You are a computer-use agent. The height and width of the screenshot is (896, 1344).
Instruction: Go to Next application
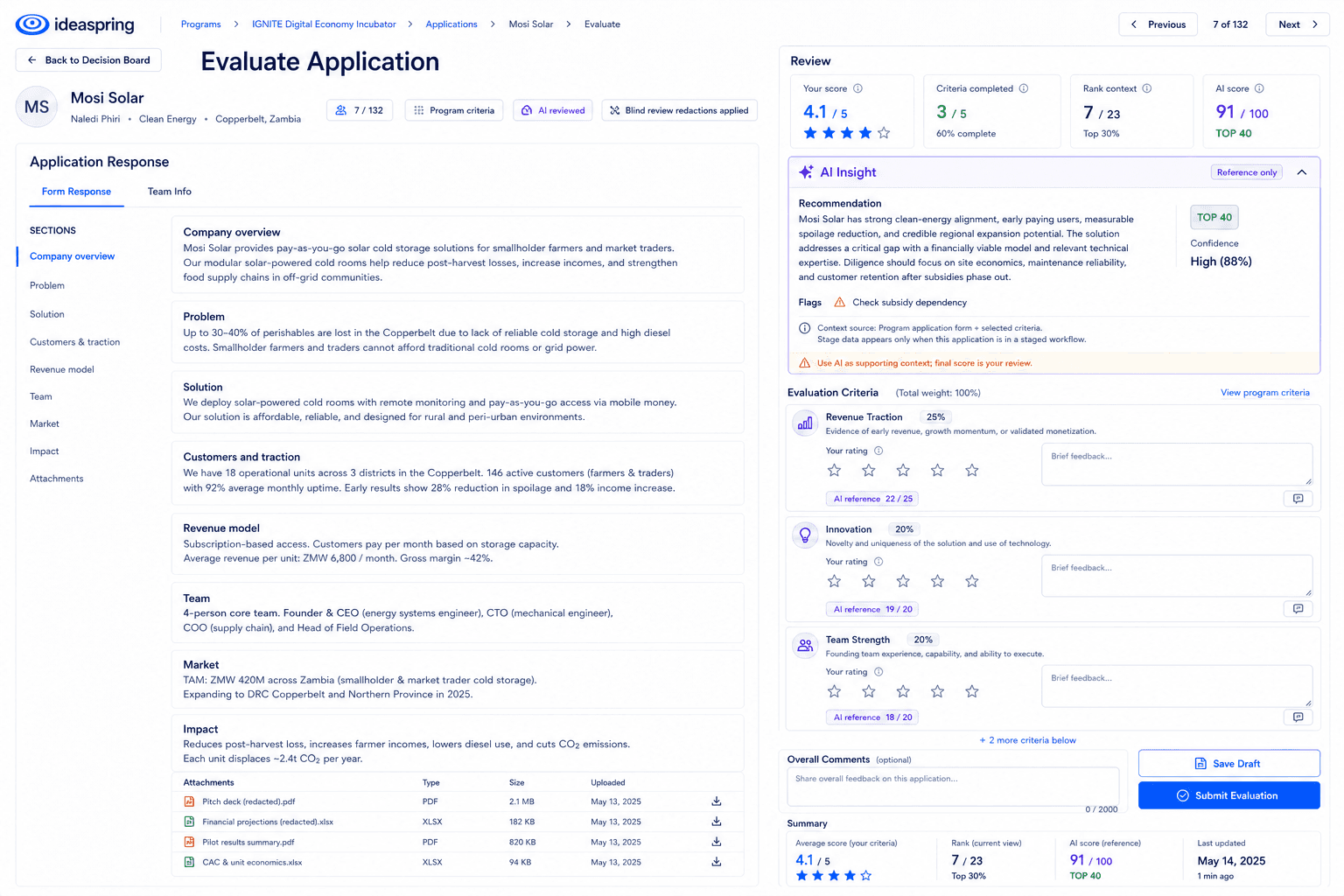pyautogui.click(x=1298, y=24)
